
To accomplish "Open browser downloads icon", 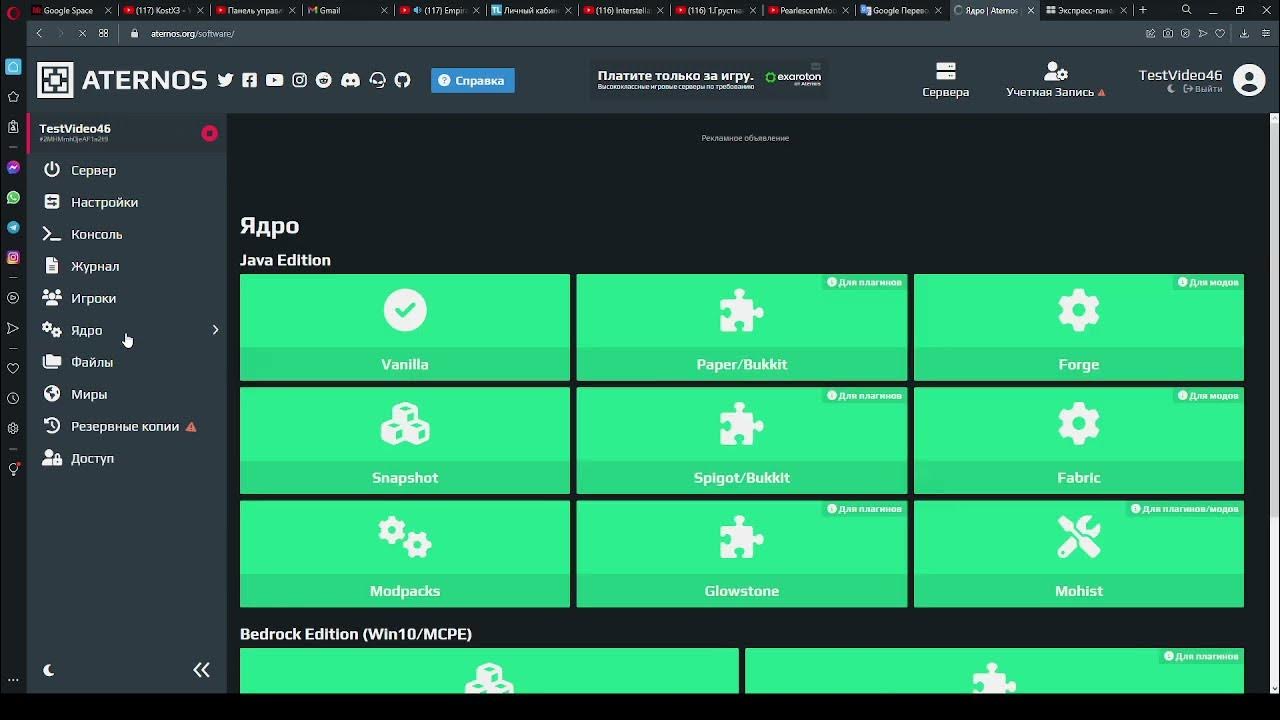I will coord(1244,33).
